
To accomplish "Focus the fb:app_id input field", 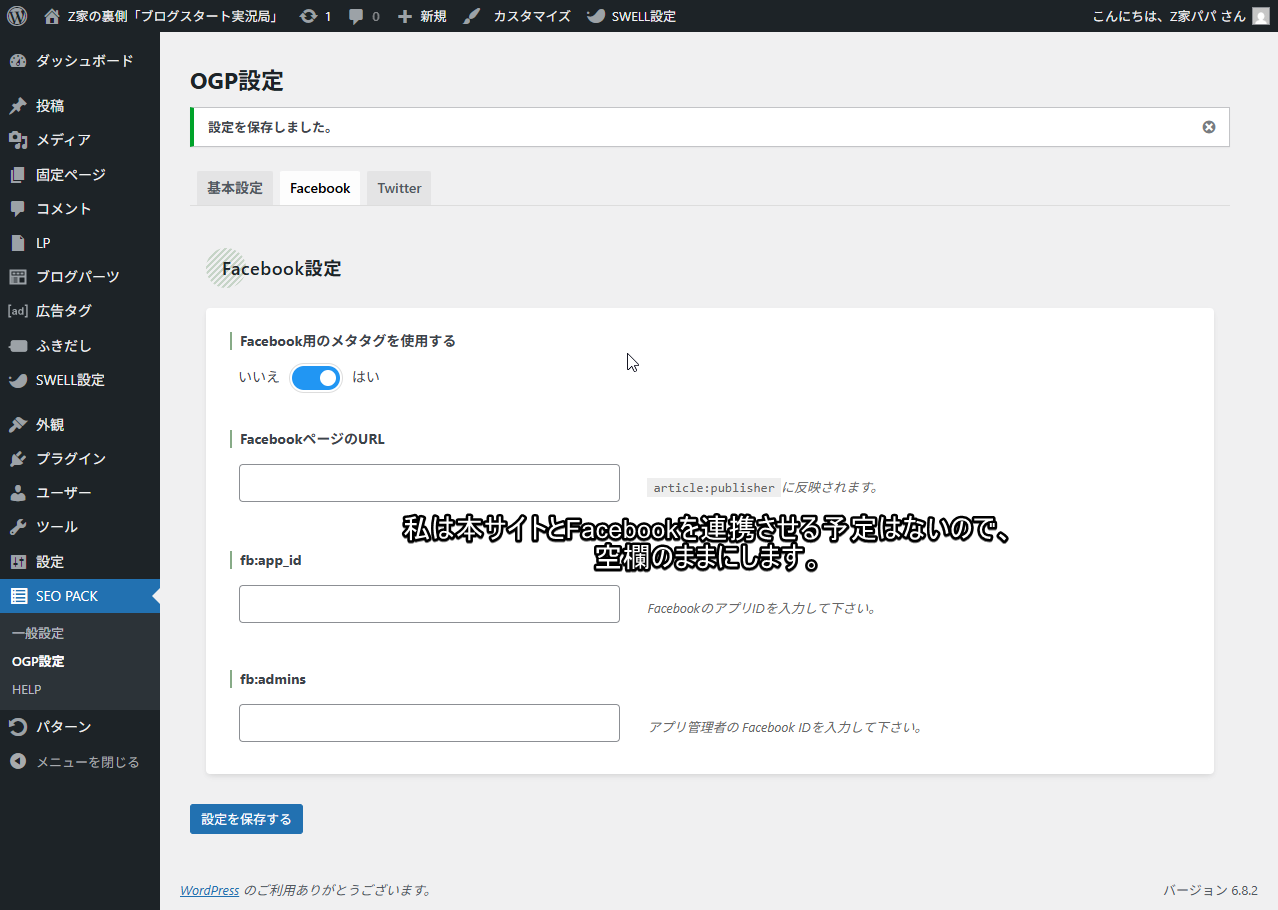I will point(429,604).
